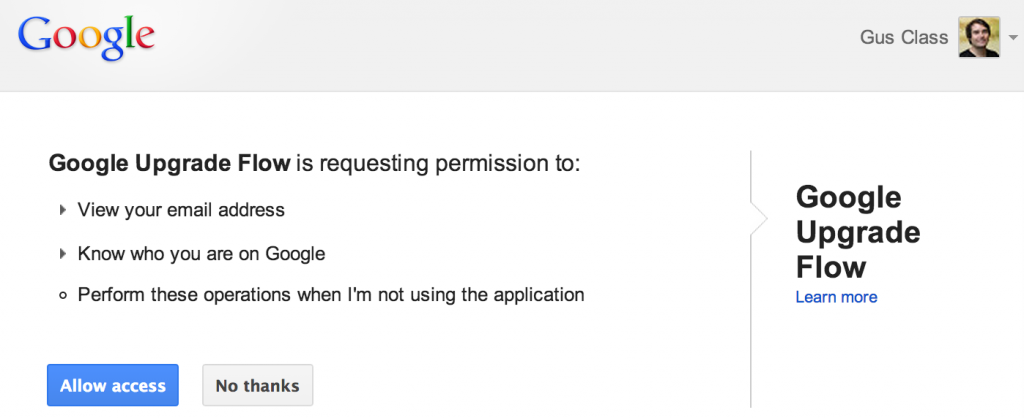Click the is requesting permission to text
Viewport: 1024px width, 418px height.
(438, 163)
